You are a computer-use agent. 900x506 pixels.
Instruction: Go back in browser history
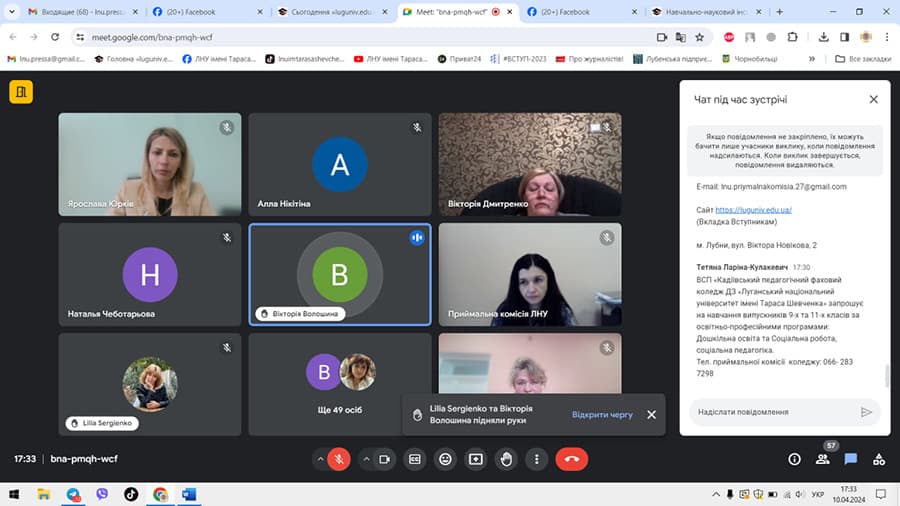13,37
